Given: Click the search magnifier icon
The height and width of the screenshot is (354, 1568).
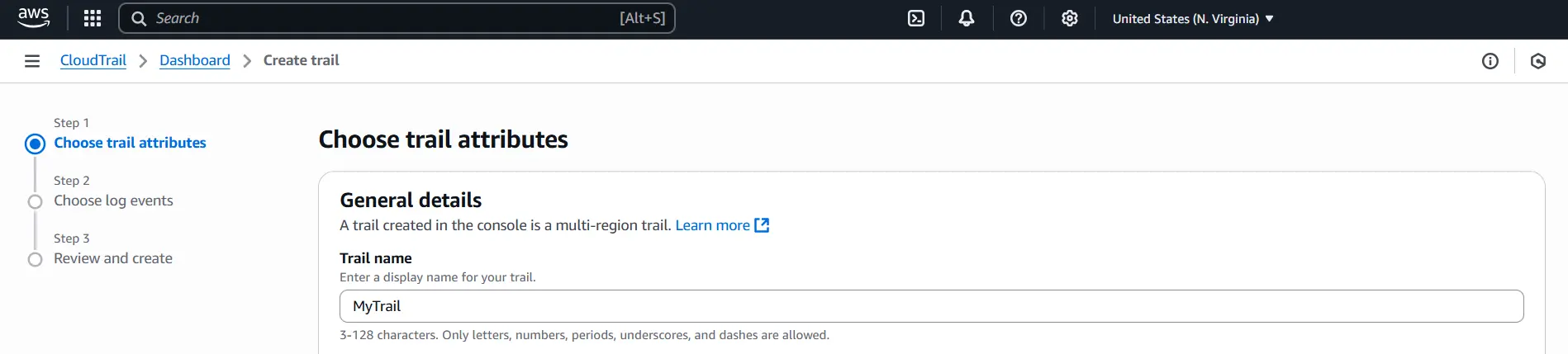Looking at the screenshot, I should 139,18.
